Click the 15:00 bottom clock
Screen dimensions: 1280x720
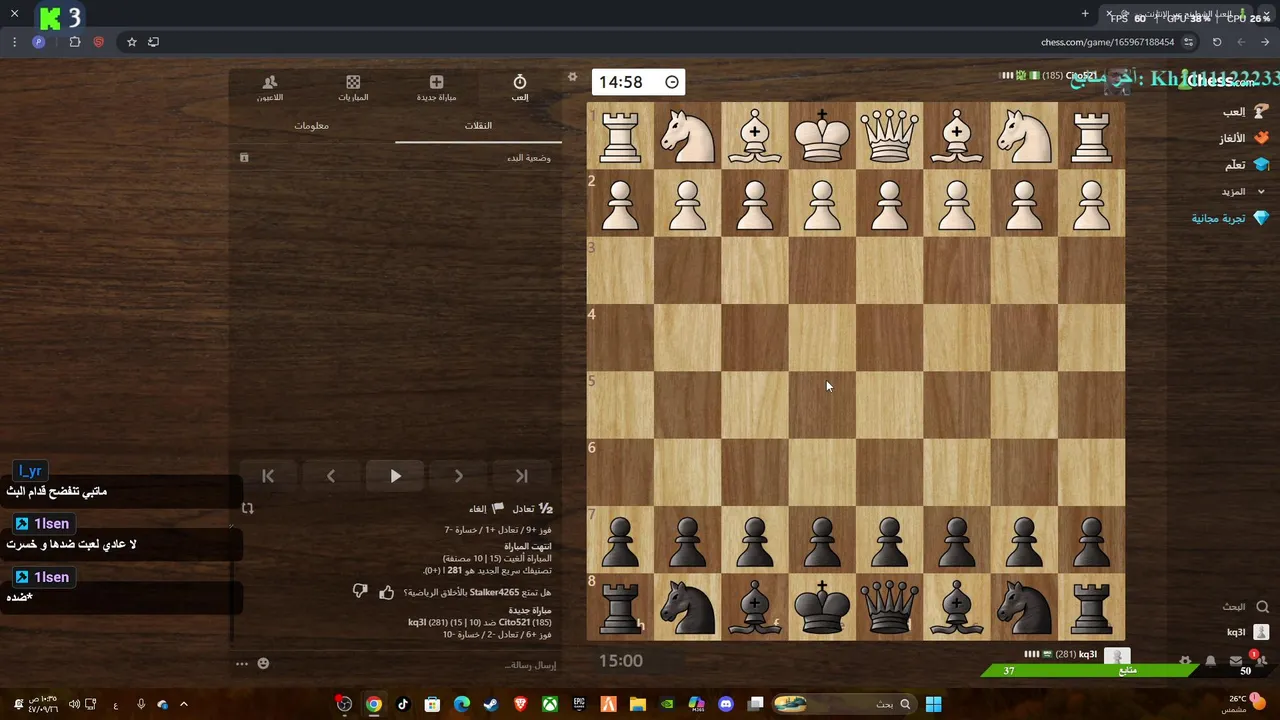pos(621,661)
